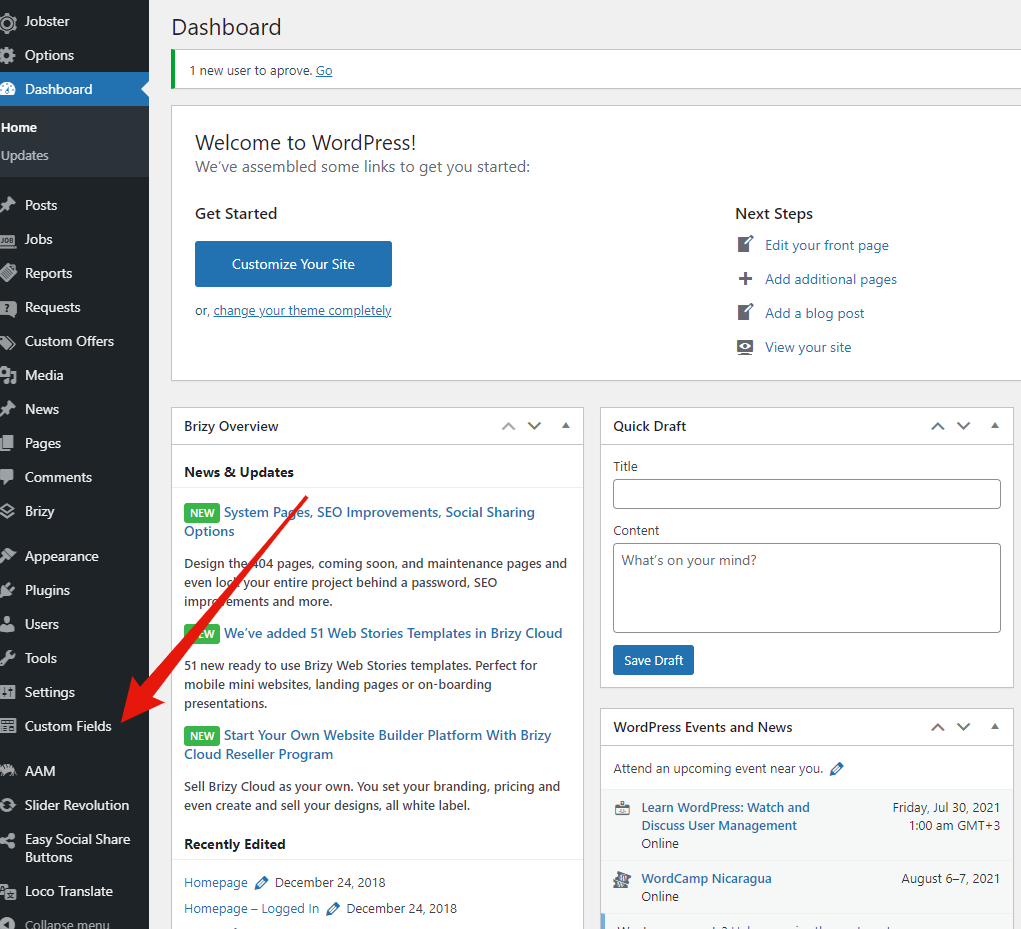This screenshot has width=1021, height=929.
Task: Open change your theme completely link
Action: [302, 311]
